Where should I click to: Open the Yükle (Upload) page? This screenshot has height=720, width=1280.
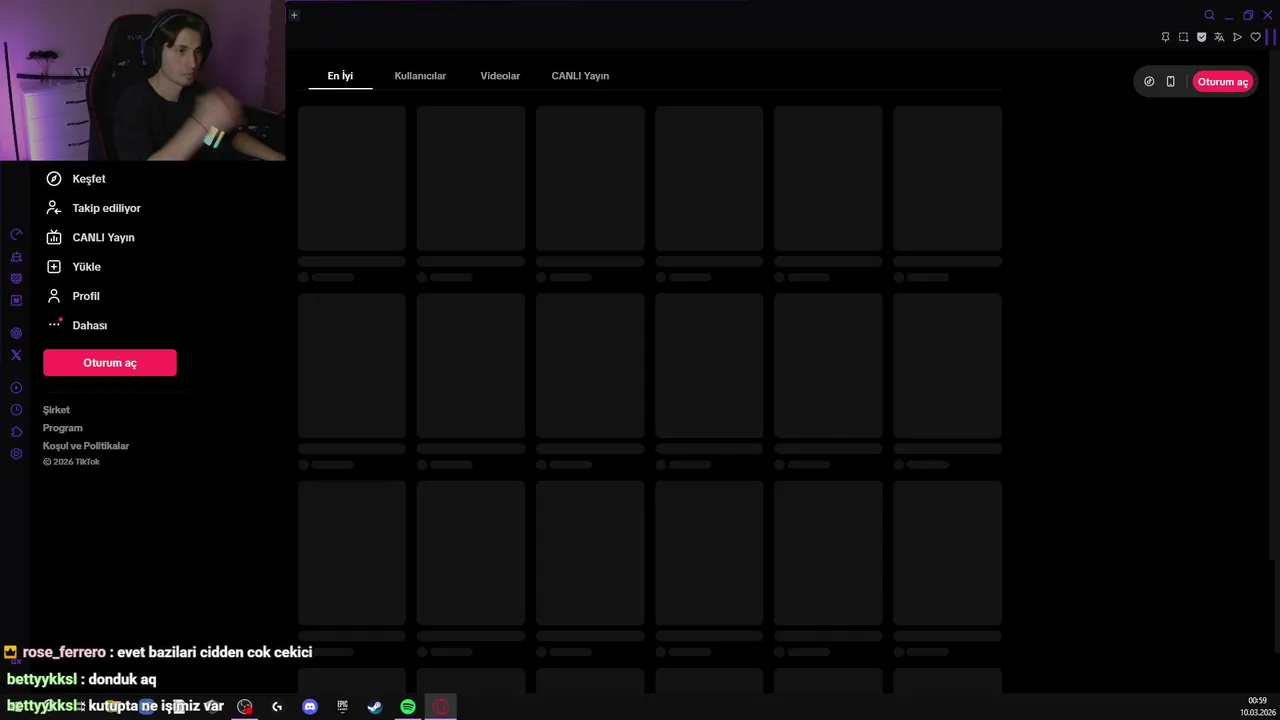coord(74,267)
